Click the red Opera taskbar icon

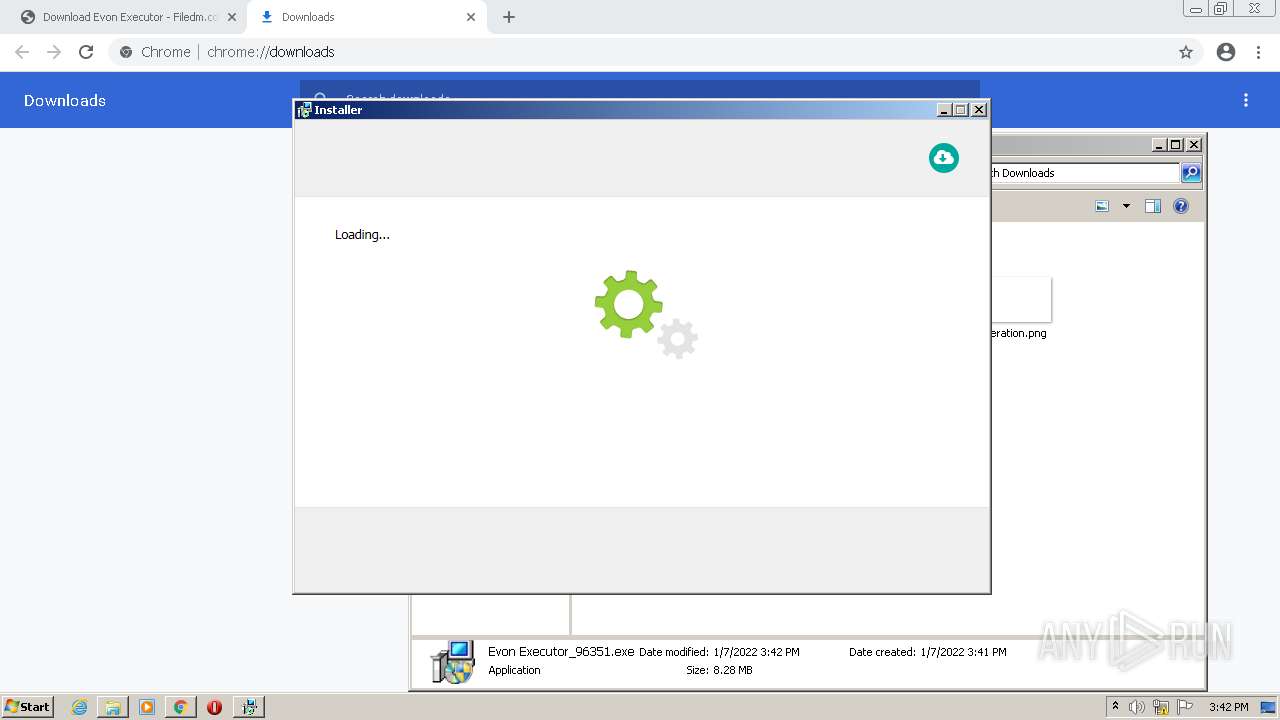pyautogui.click(x=214, y=707)
